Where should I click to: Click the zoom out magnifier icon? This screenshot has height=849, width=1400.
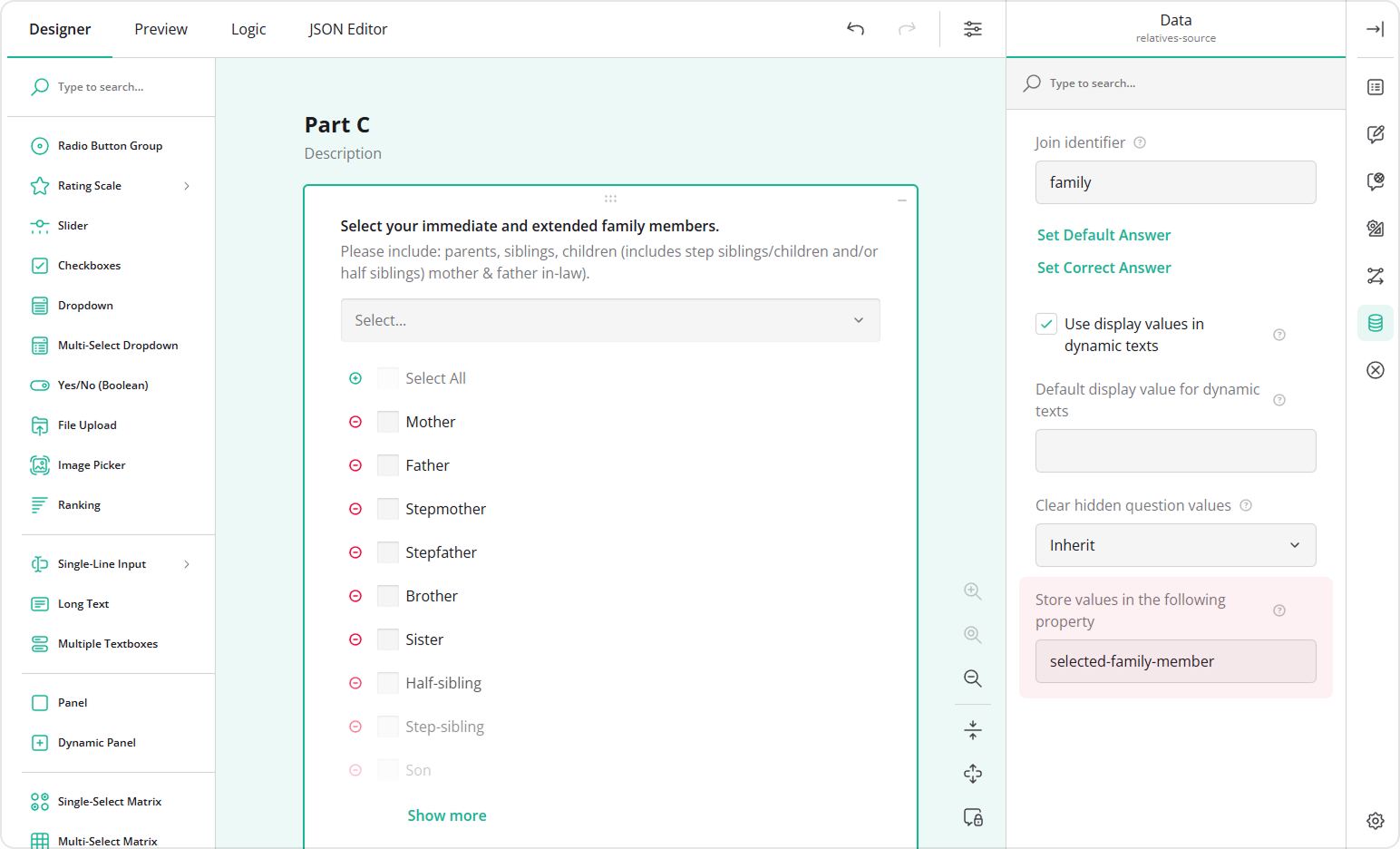click(x=972, y=678)
